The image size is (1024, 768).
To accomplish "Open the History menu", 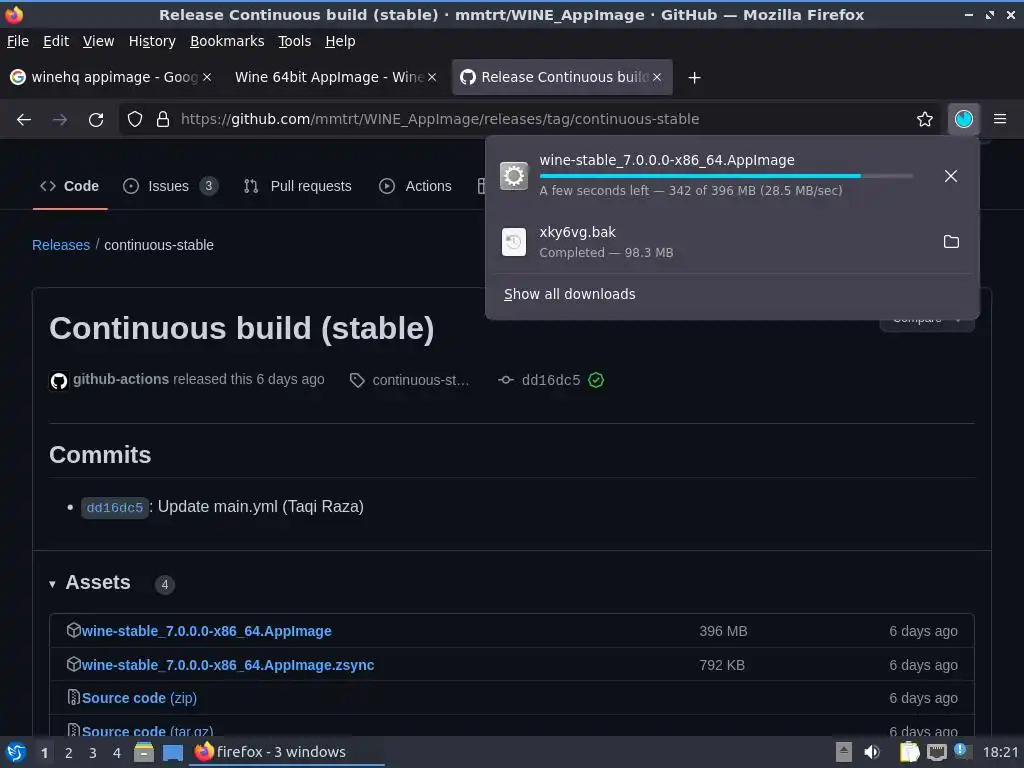I will [x=152, y=41].
